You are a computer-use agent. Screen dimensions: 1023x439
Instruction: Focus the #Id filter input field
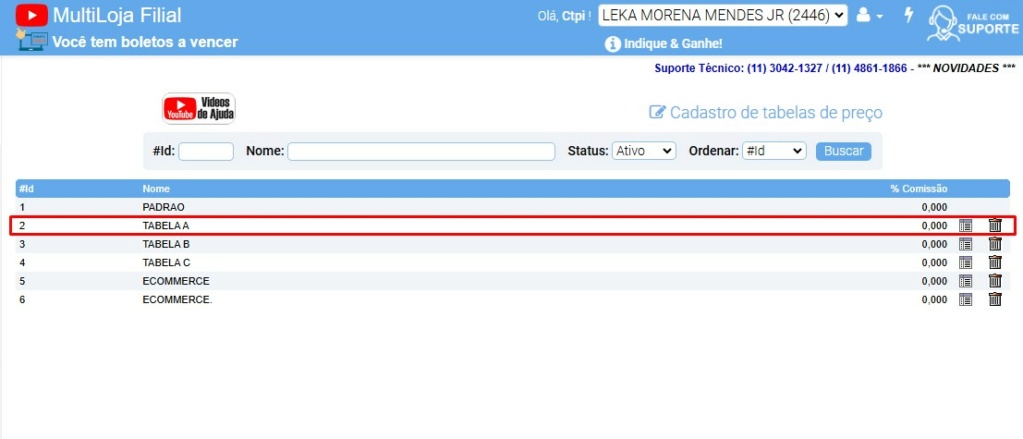coord(206,151)
